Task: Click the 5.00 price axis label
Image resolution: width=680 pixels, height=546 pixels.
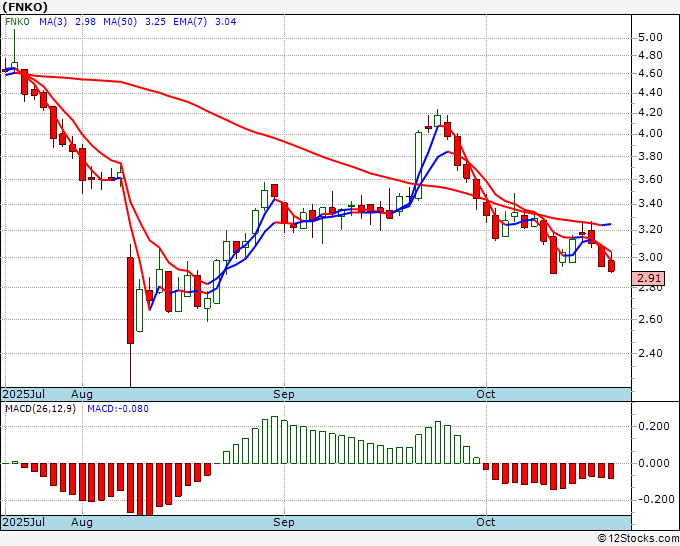Action: pyautogui.click(x=650, y=38)
